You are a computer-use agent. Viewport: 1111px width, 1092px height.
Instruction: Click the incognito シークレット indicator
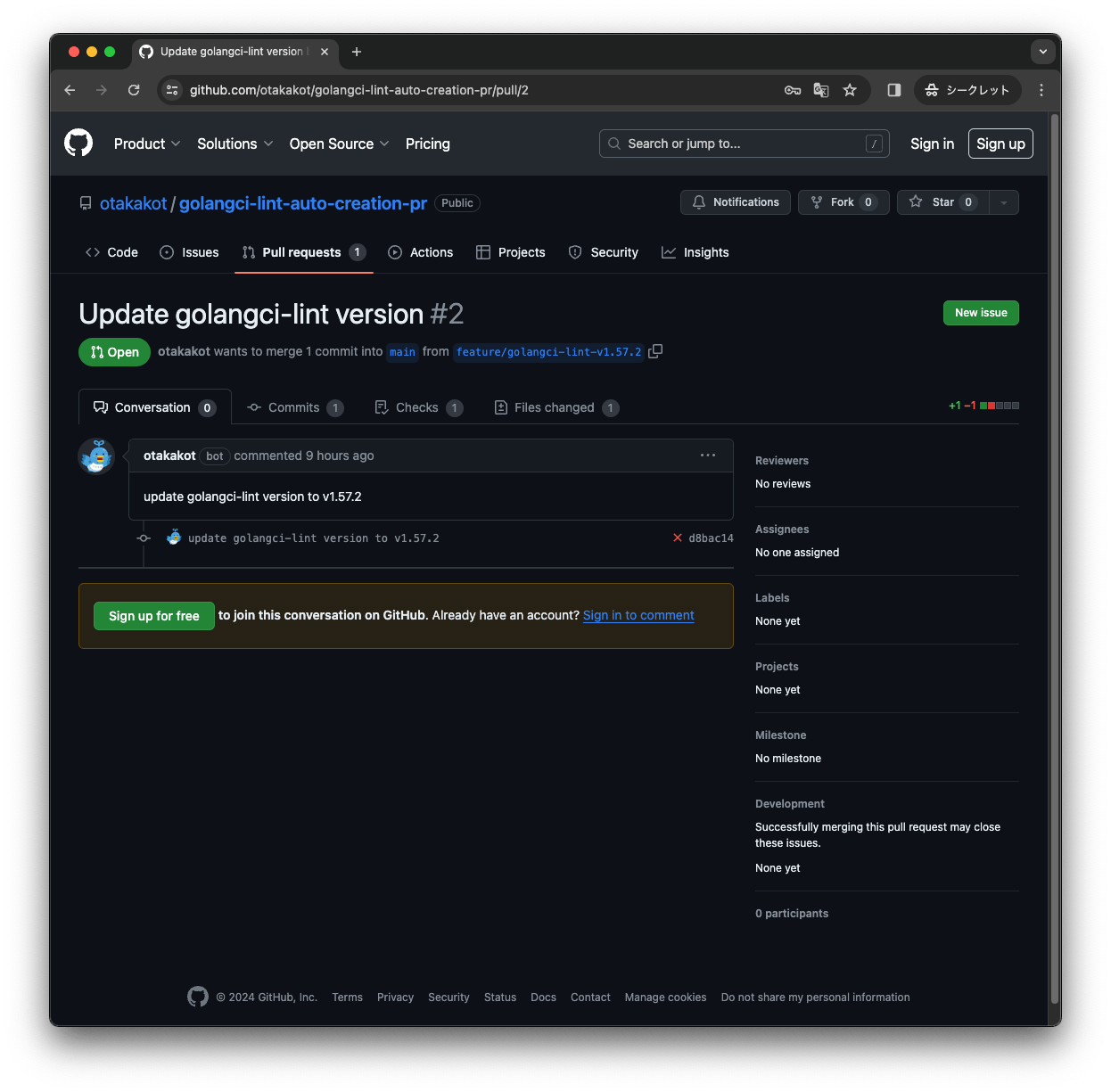tap(967, 90)
